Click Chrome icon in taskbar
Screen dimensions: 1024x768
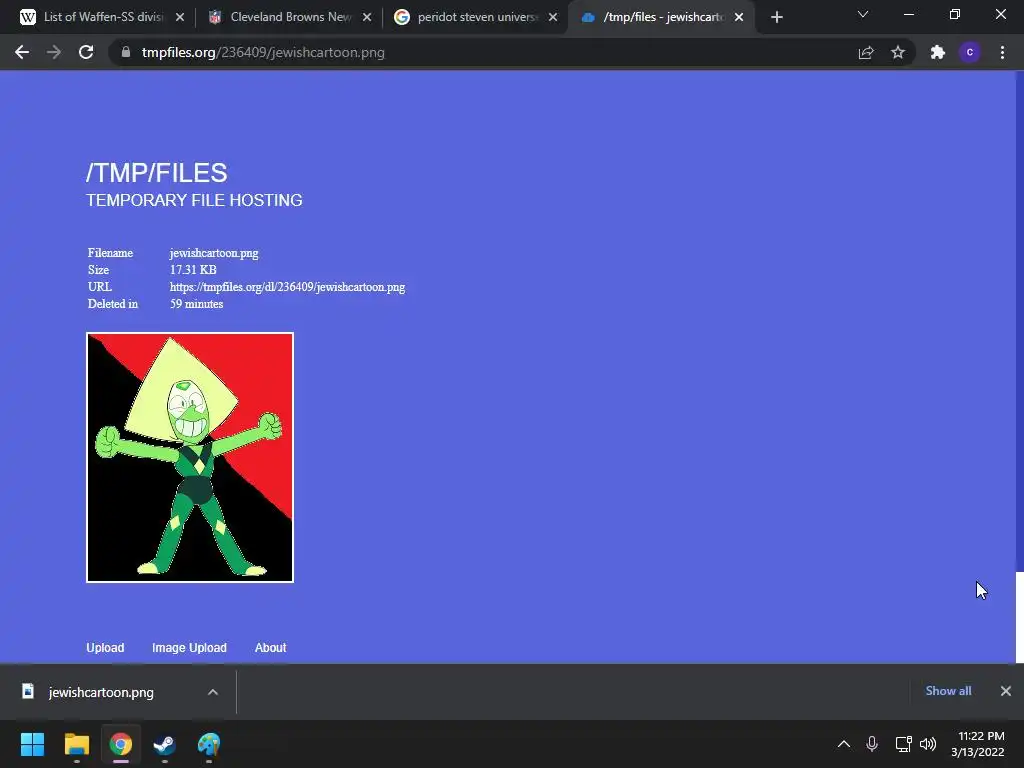tap(121, 744)
